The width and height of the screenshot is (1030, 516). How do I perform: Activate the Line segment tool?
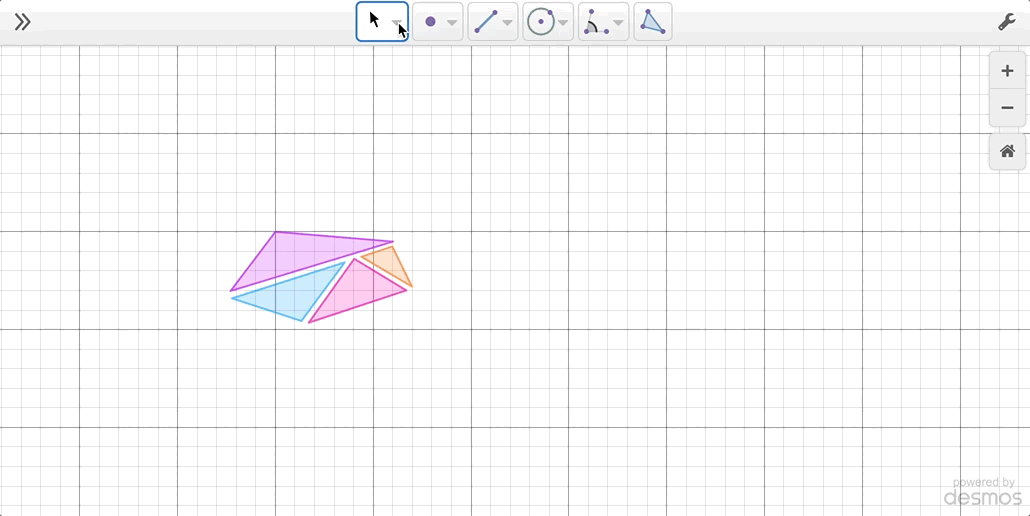(485, 22)
